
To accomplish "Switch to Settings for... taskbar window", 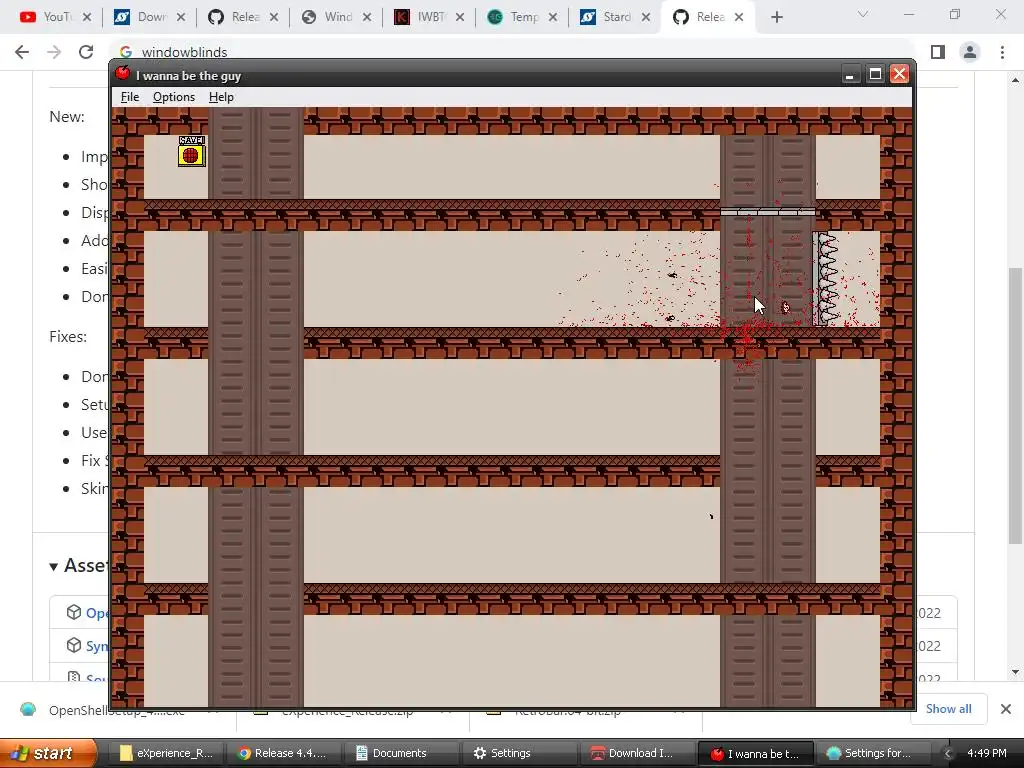I will coord(873,753).
